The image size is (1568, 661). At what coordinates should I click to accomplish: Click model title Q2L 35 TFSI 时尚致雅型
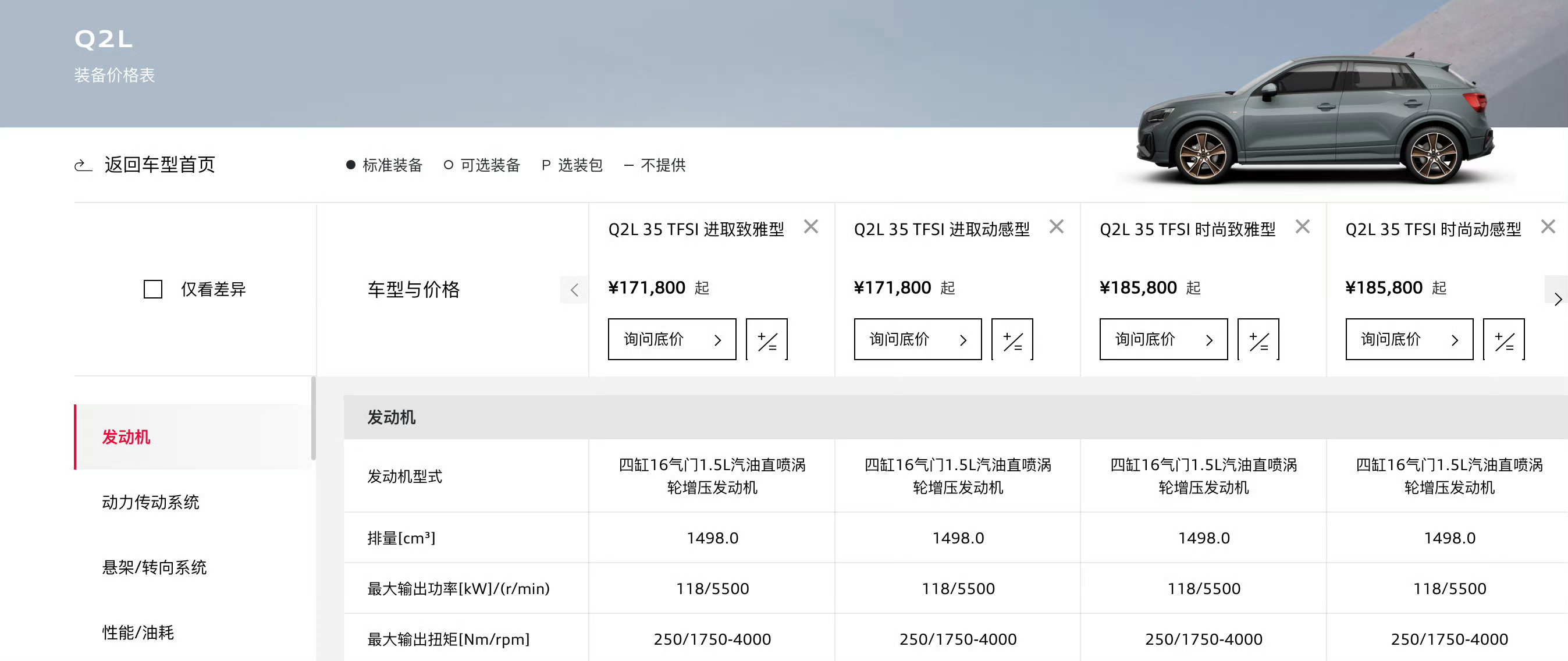(x=1187, y=229)
